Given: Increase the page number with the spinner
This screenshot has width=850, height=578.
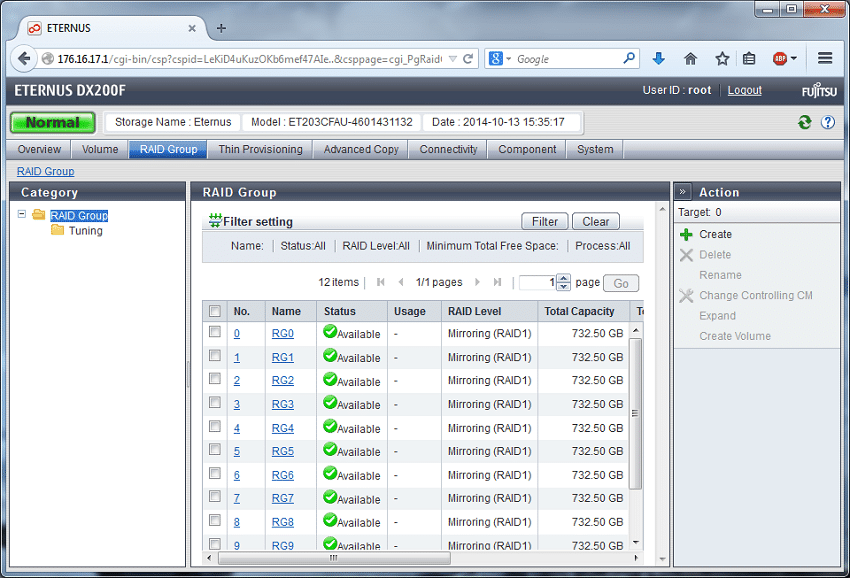Looking at the screenshot, I should click(x=564, y=278).
